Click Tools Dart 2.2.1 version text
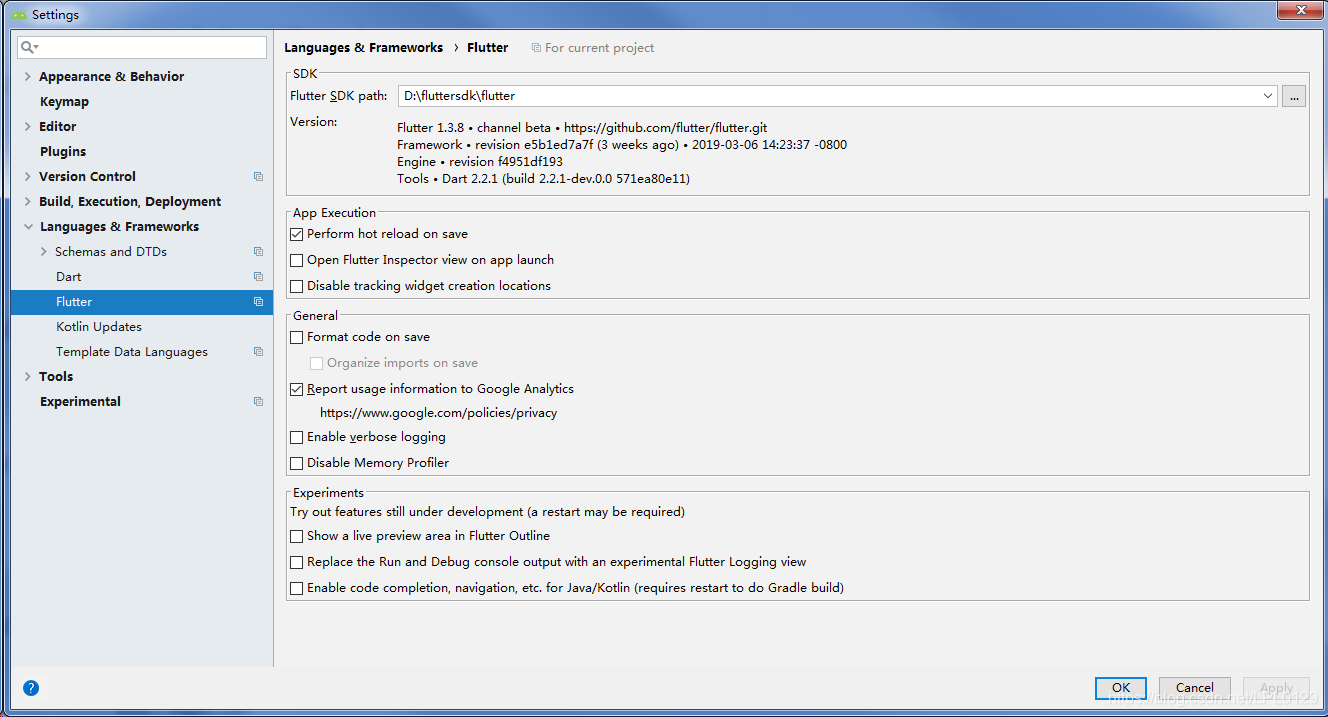 coord(543,179)
